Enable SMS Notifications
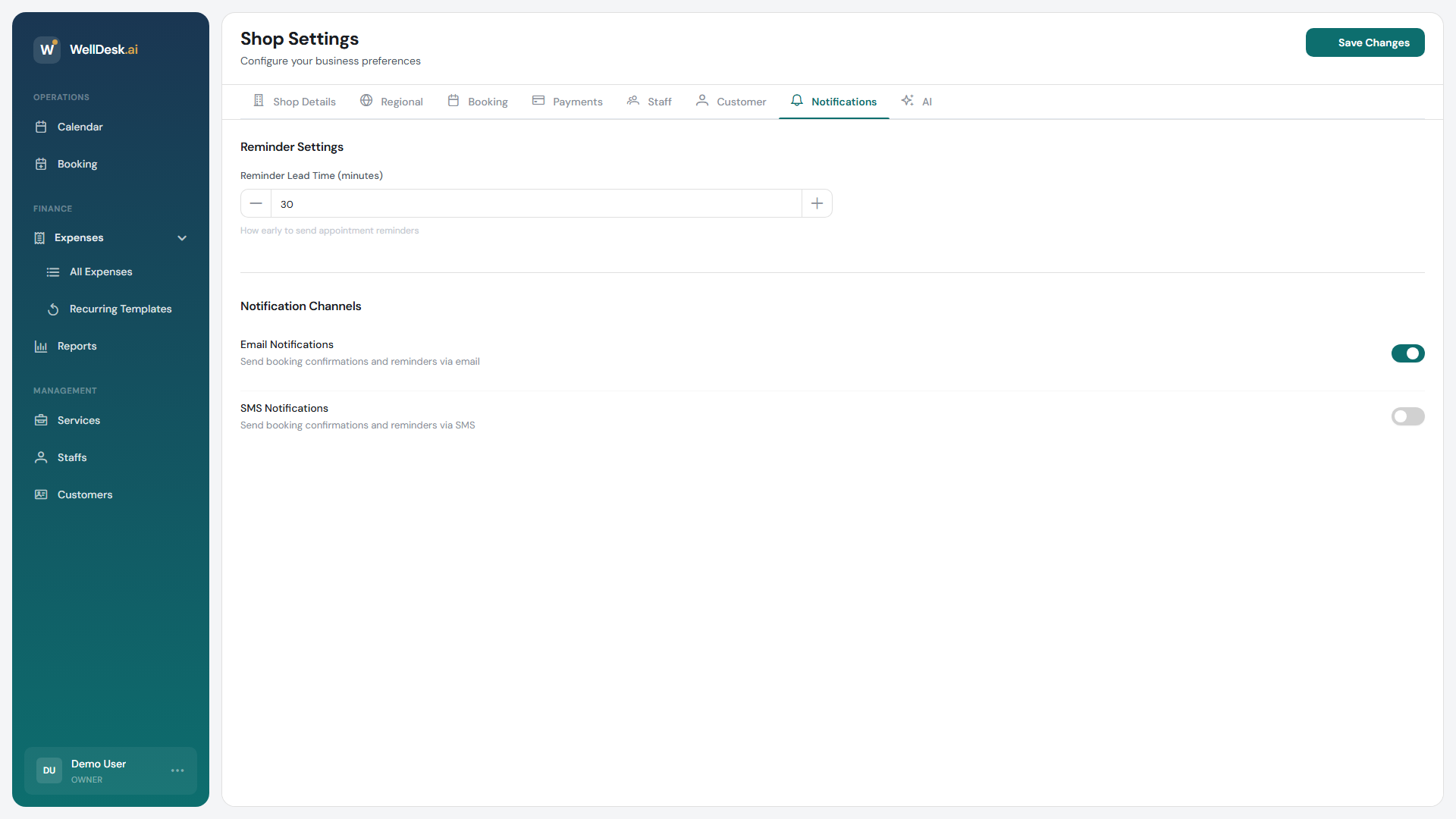This screenshot has width=1456, height=819. [x=1407, y=416]
